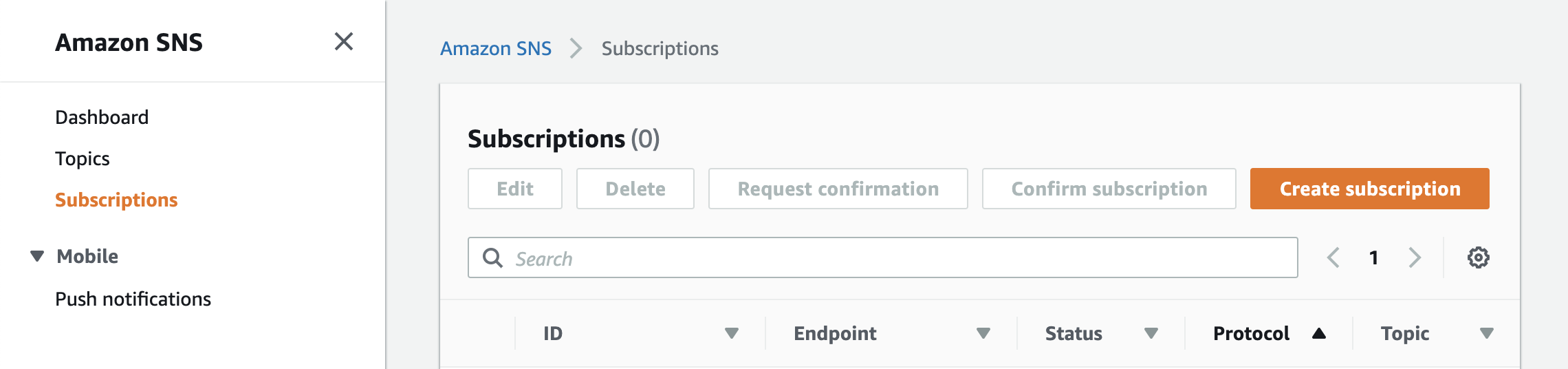This screenshot has height=369, width=1568.
Task: Toggle Protocol ascending sort arrow
Action: pyautogui.click(x=1318, y=333)
